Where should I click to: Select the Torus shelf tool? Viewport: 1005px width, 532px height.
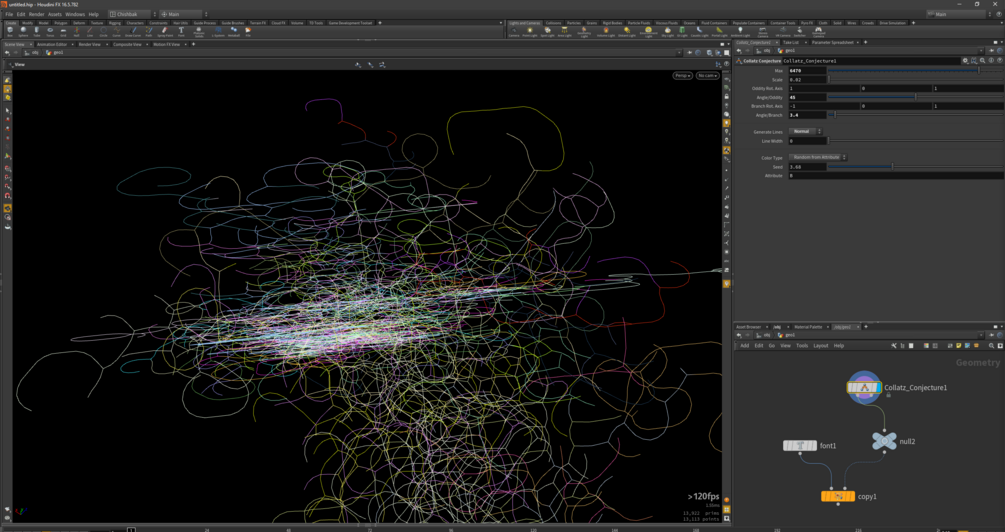coord(50,31)
